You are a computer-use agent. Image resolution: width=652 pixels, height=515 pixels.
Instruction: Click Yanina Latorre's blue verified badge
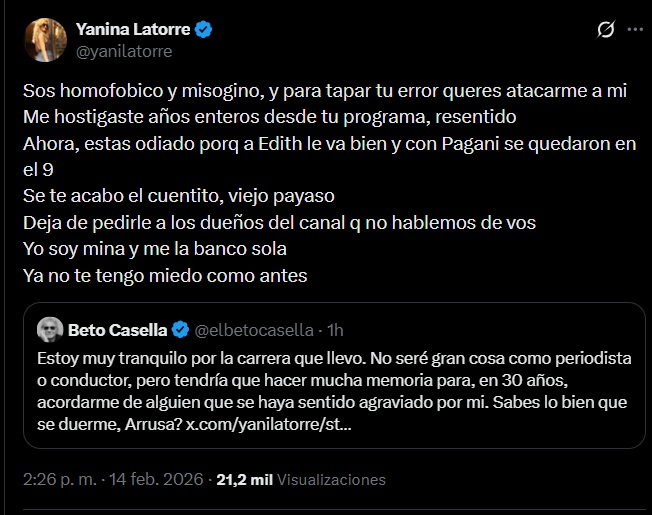203,29
